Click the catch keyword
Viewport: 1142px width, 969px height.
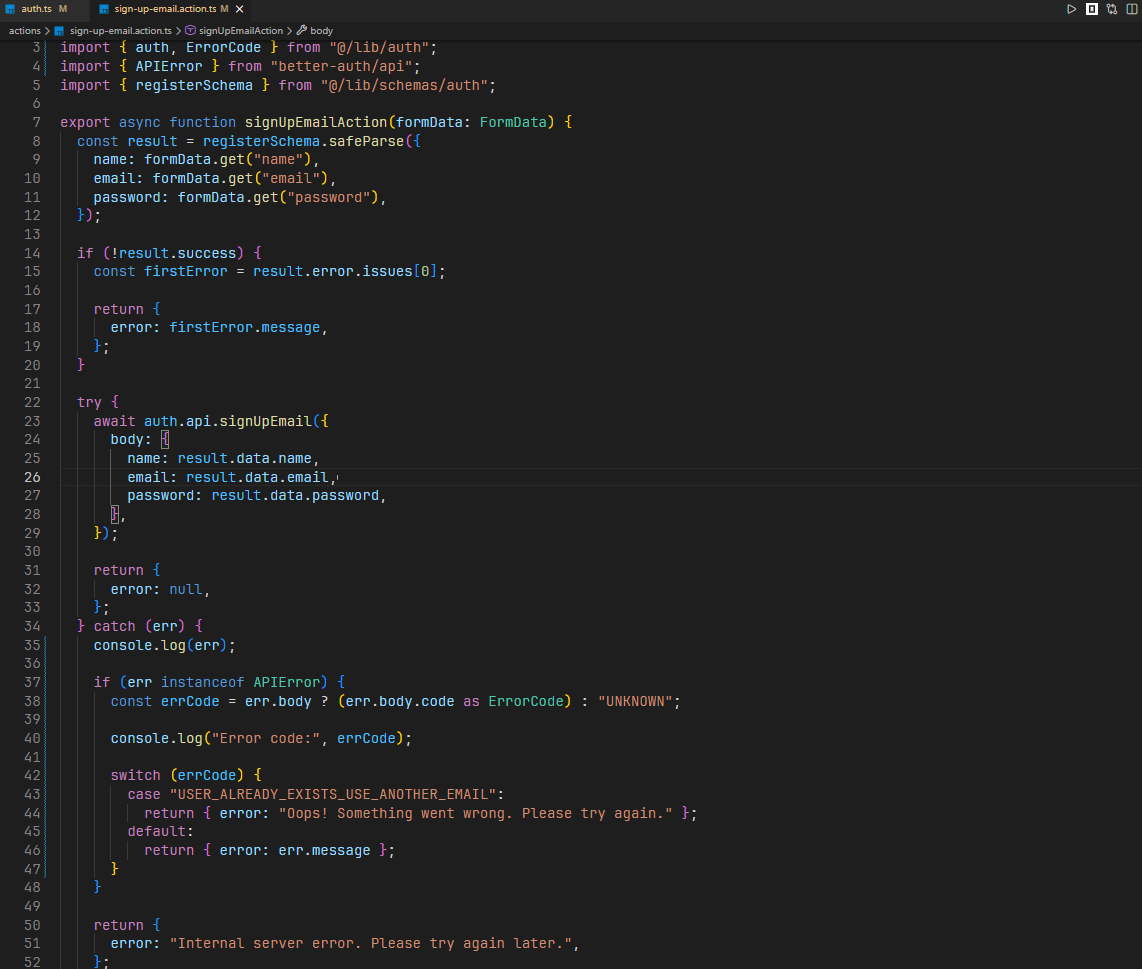point(114,627)
